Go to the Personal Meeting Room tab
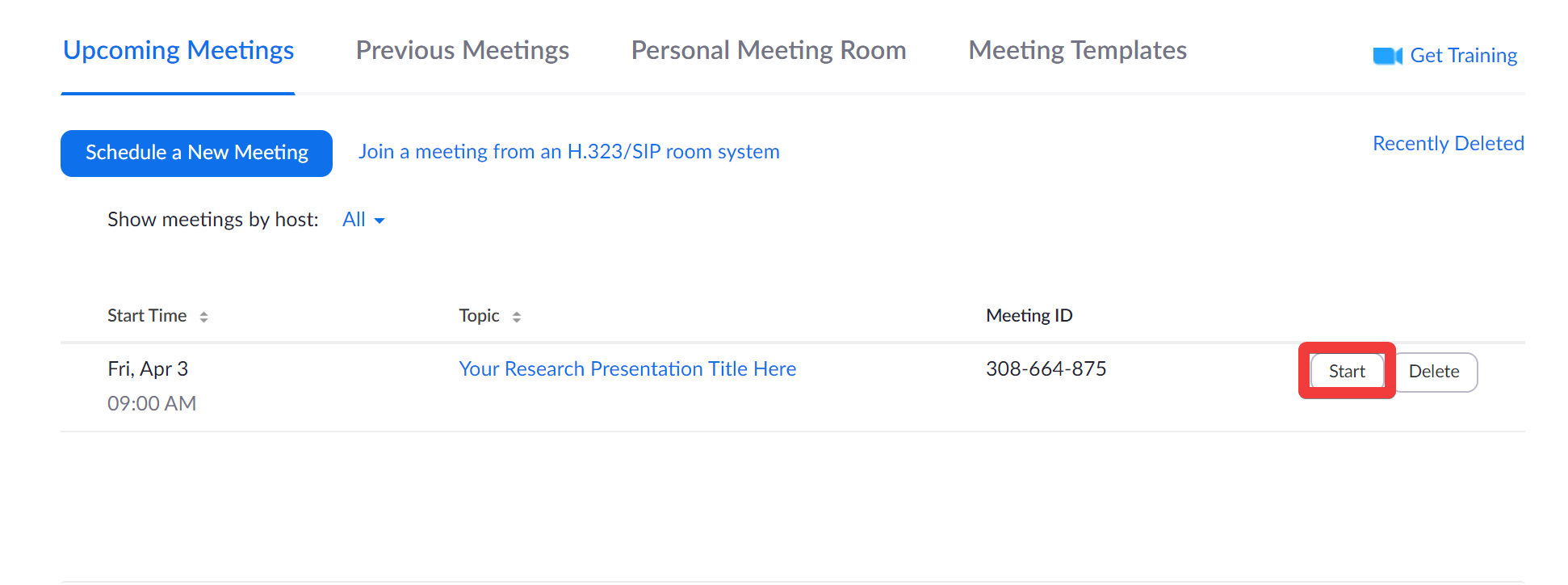 click(x=769, y=50)
